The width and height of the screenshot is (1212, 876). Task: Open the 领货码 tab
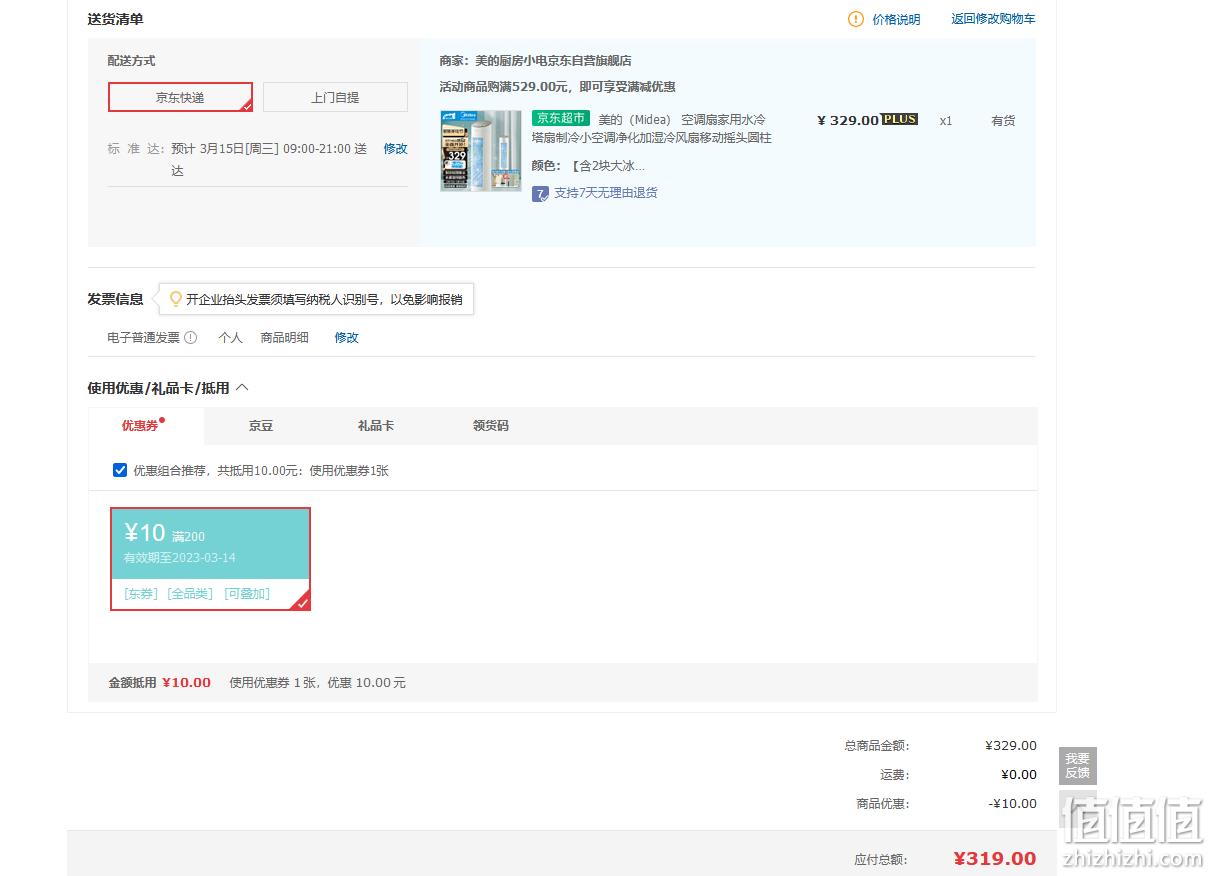click(491, 426)
